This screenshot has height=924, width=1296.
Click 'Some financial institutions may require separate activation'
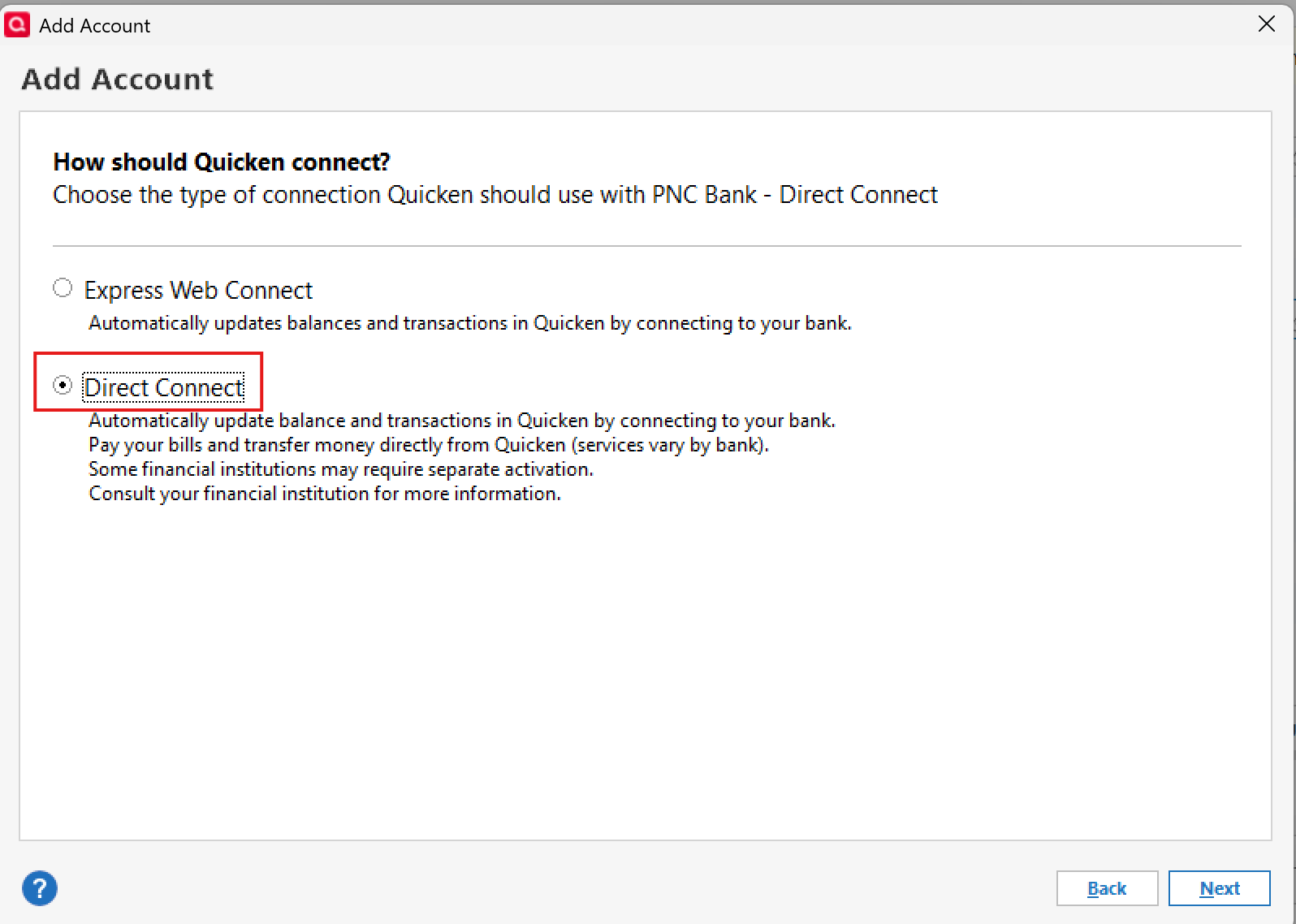[341, 469]
